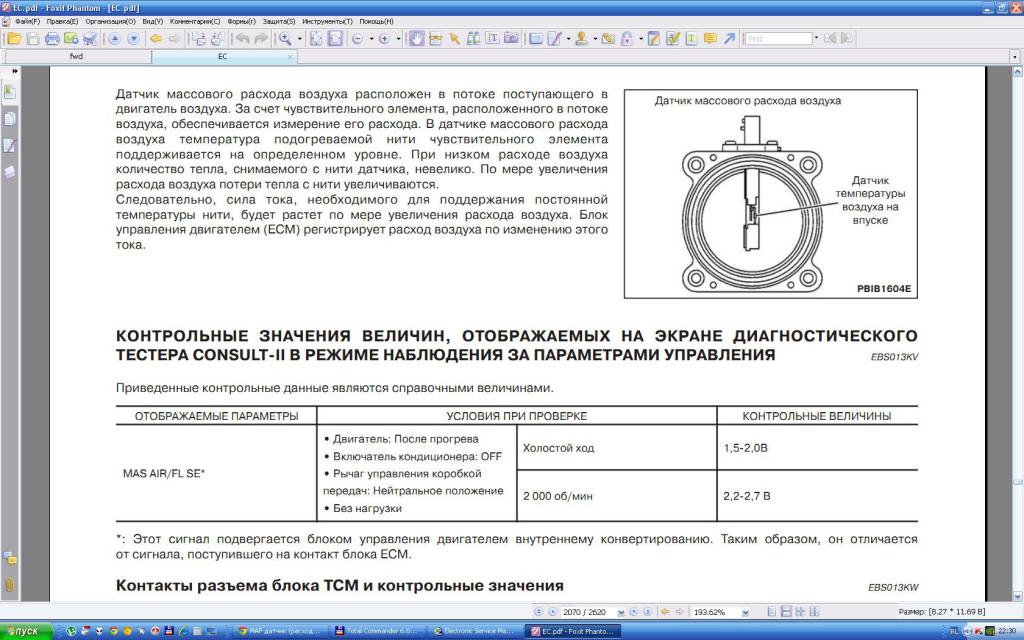Image resolution: width=1024 pixels, height=640 pixels.
Task: Add a yellow note comment
Action: tap(711, 39)
